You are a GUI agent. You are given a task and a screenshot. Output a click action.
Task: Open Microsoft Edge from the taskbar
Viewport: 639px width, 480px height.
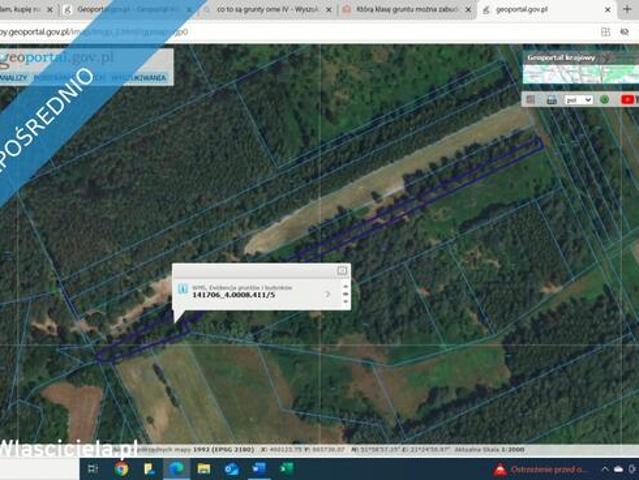(176, 468)
